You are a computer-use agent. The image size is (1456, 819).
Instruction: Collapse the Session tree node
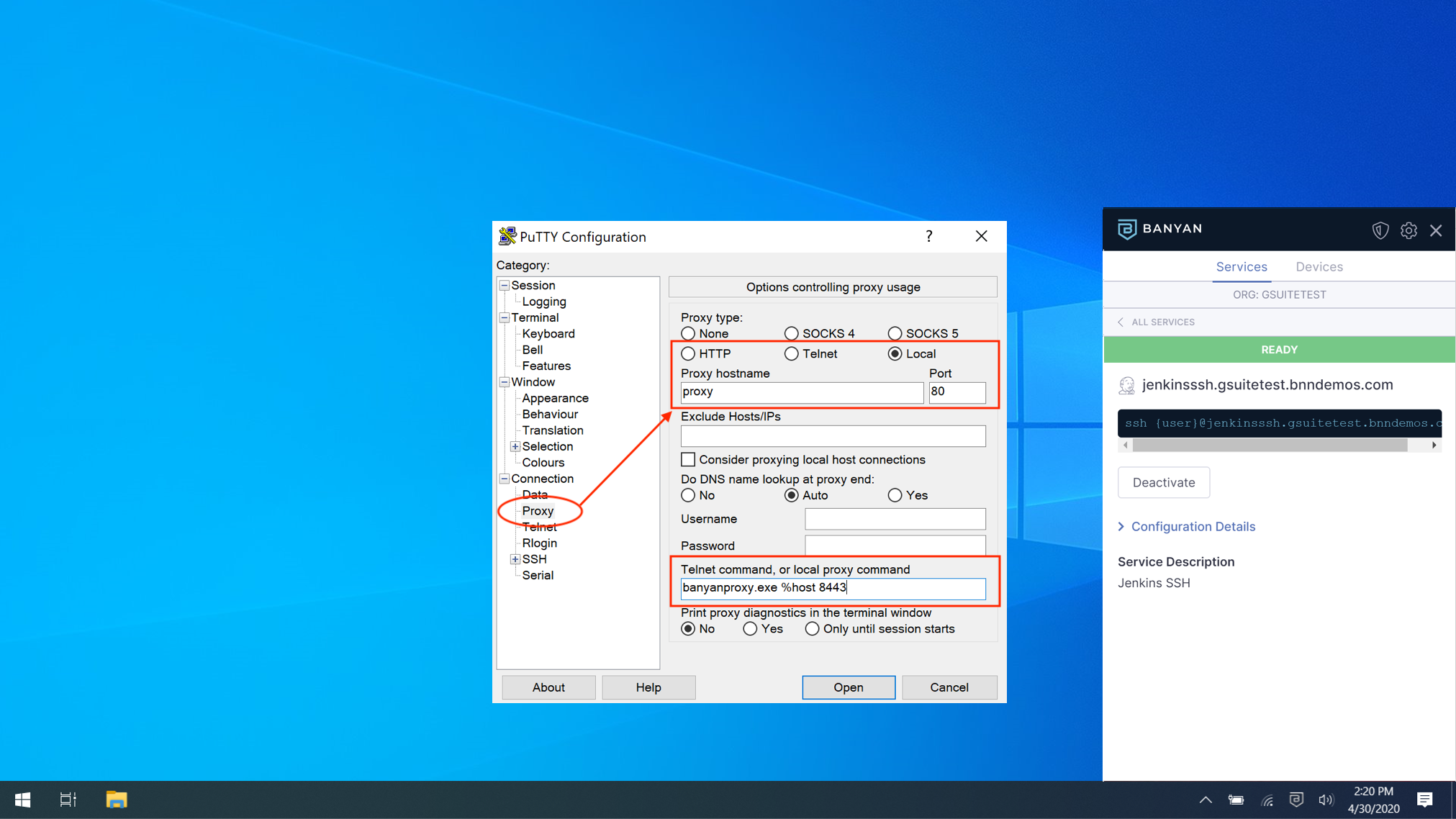pyautogui.click(x=505, y=286)
